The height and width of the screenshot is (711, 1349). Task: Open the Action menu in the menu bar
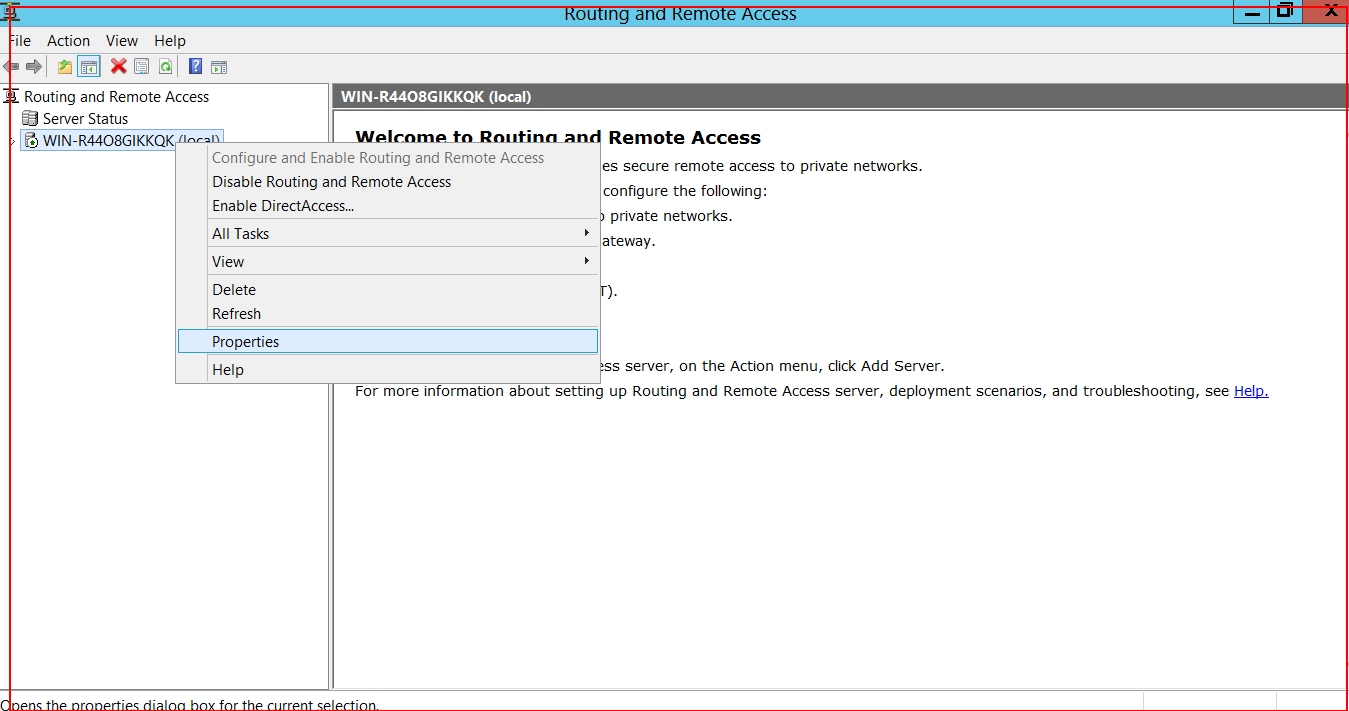click(x=68, y=41)
